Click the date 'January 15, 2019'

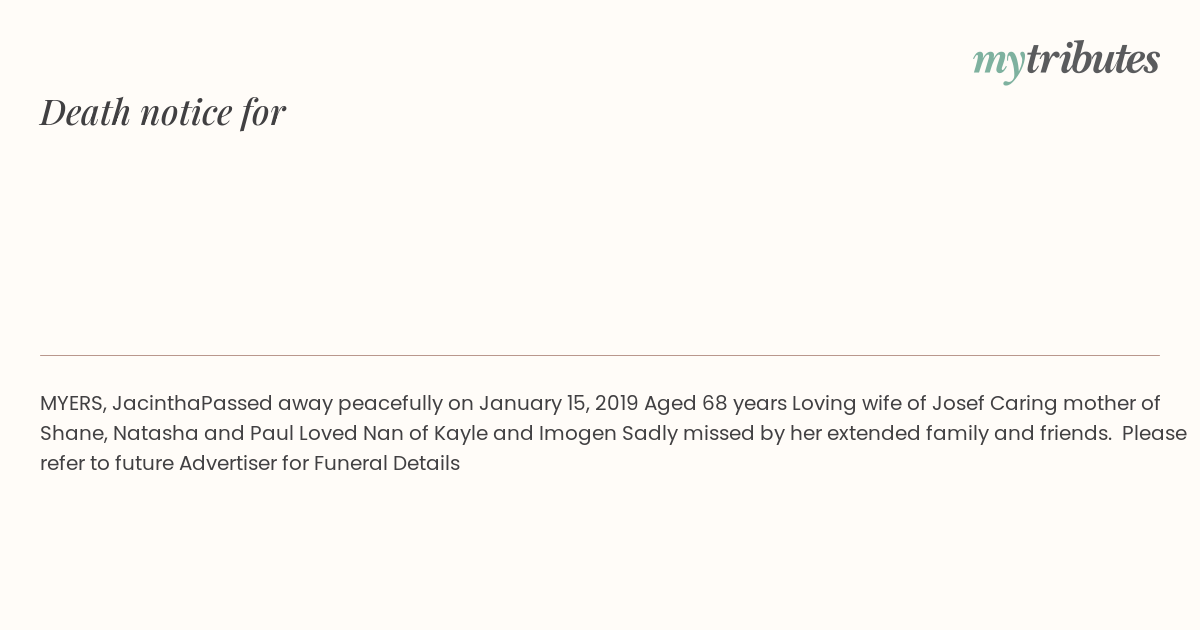pos(558,404)
